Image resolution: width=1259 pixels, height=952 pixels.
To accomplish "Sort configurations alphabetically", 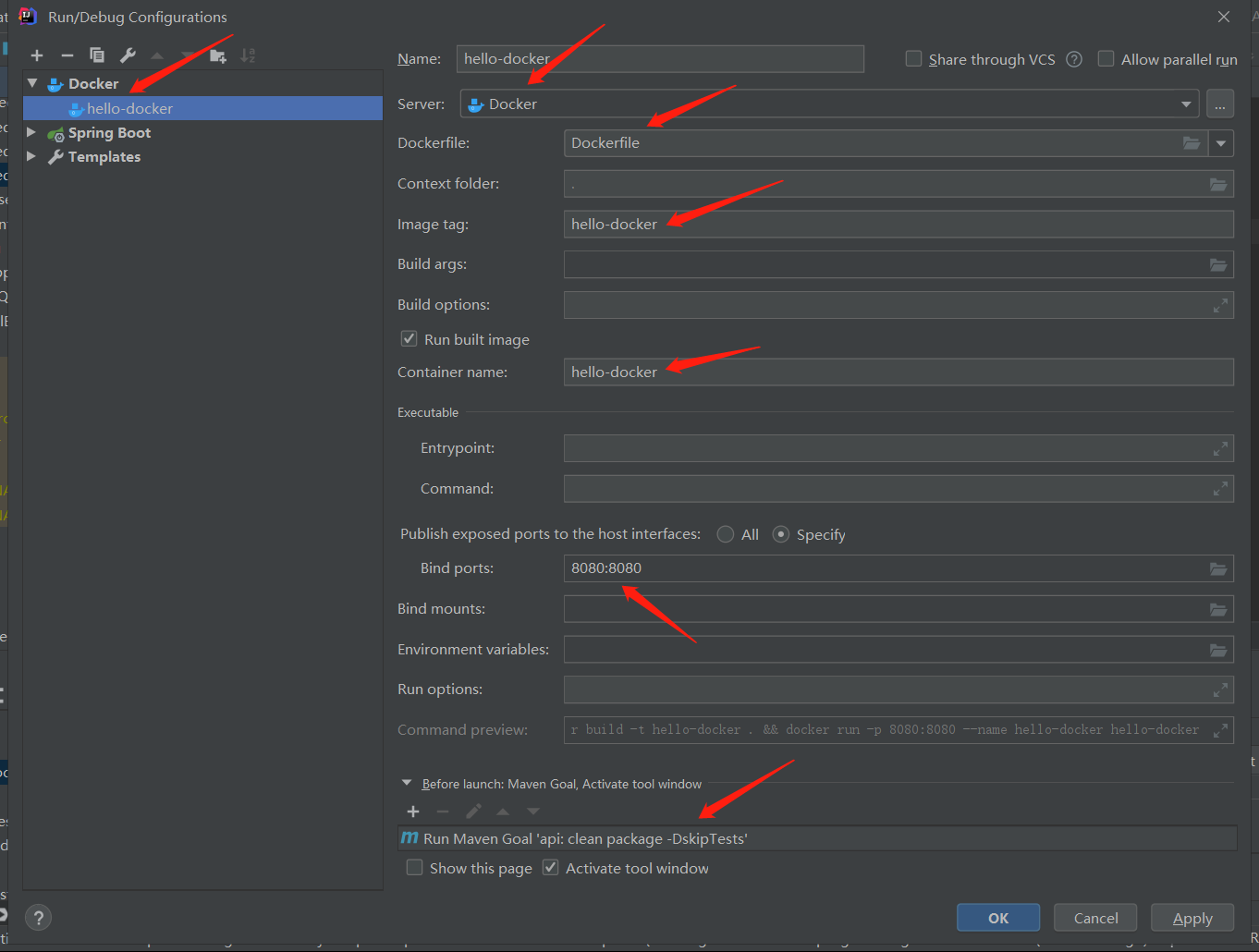I will [248, 55].
